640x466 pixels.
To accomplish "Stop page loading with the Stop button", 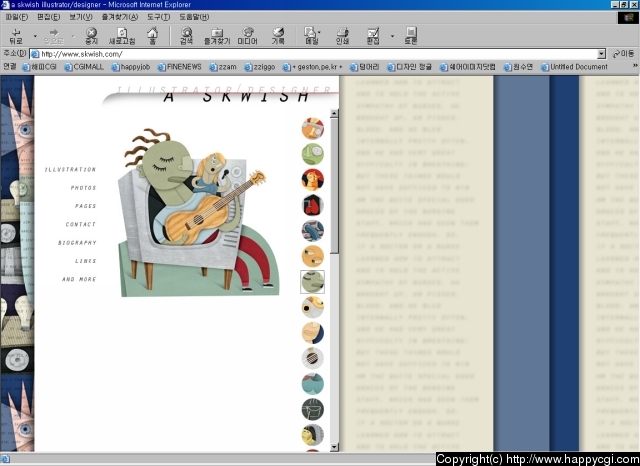I will point(91,36).
